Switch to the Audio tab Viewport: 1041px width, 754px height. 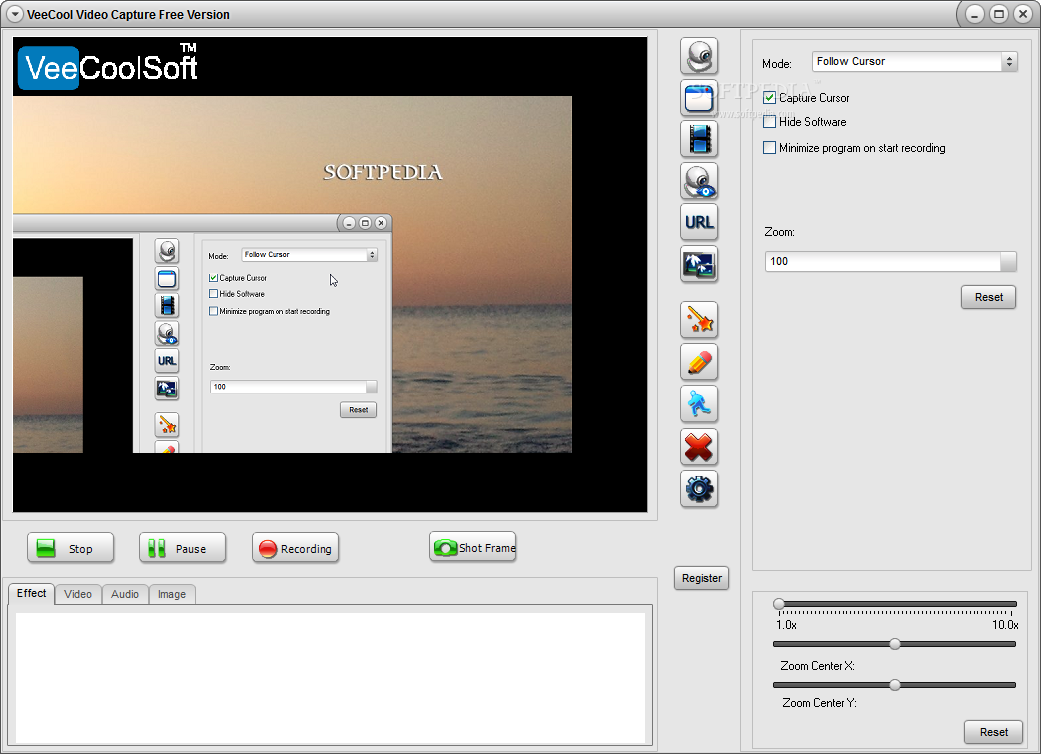(x=125, y=594)
